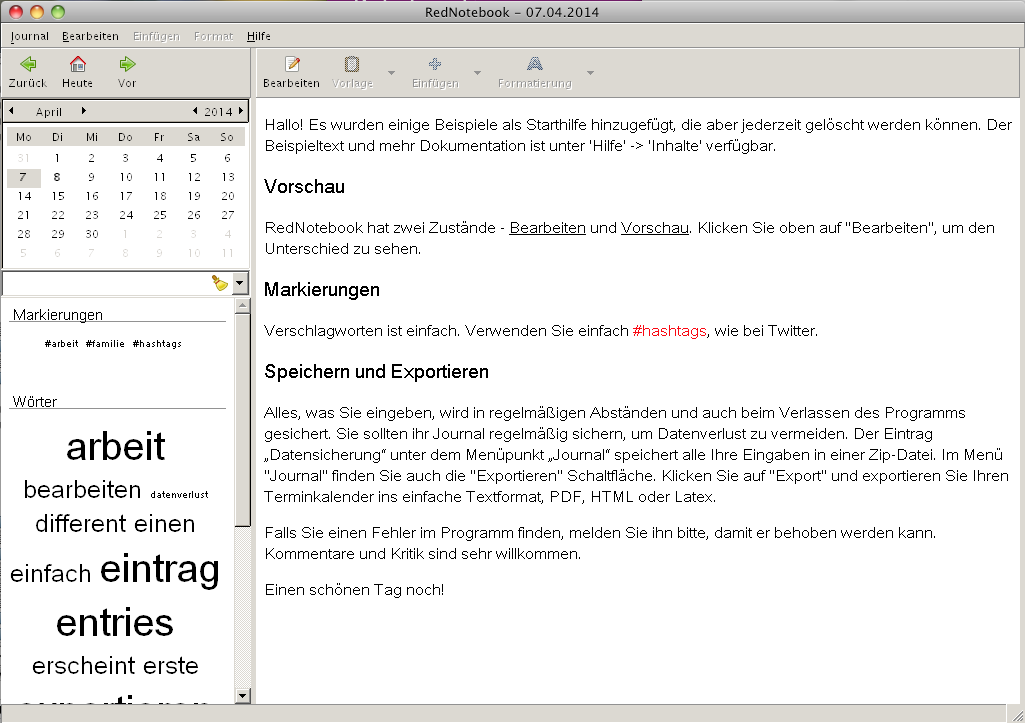Select April 1 in the calendar
Image resolution: width=1025 pixels, height=723 pixels.
click(x=58, y=158)
